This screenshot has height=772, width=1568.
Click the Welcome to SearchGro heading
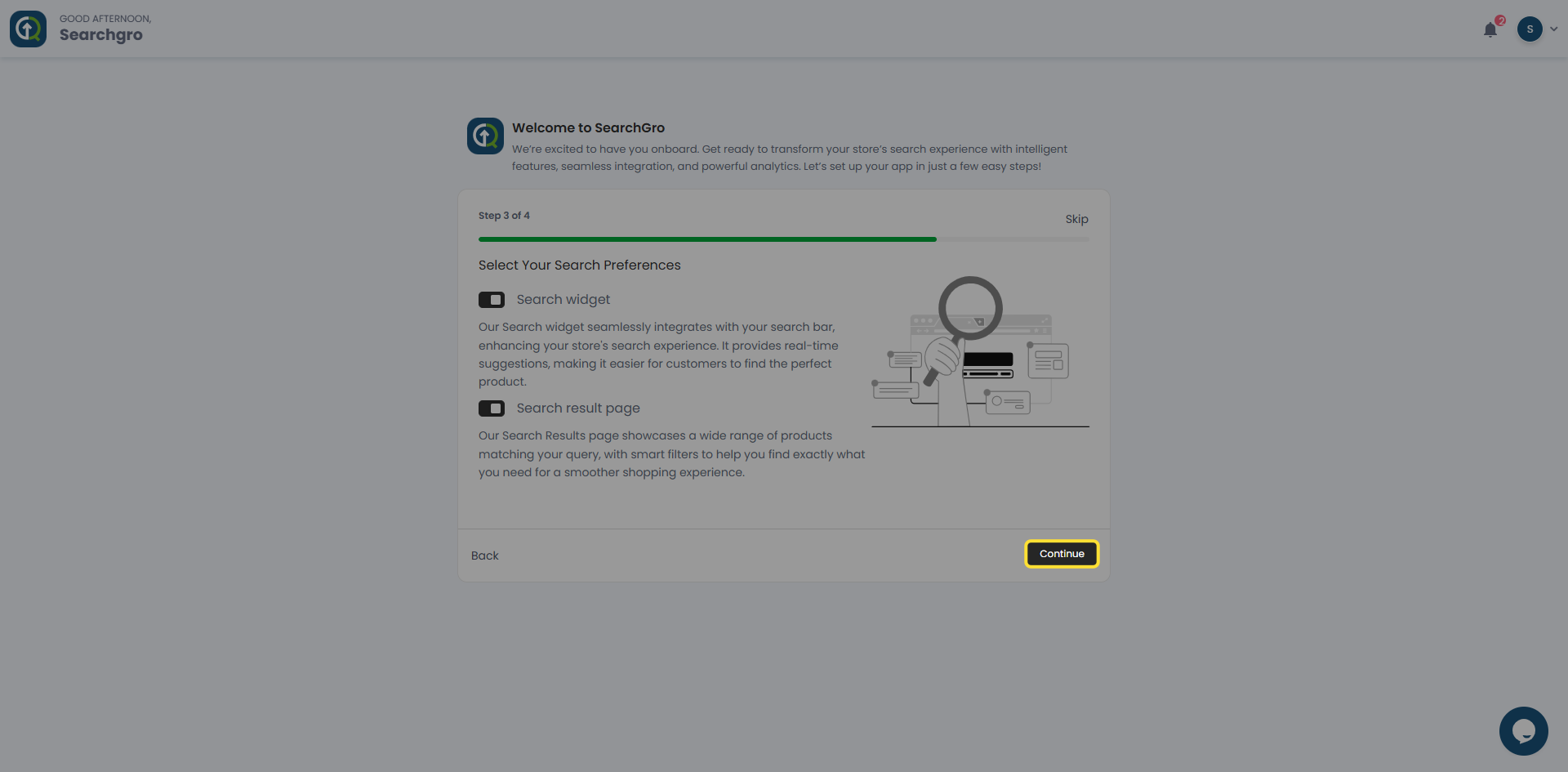point(588,127)
